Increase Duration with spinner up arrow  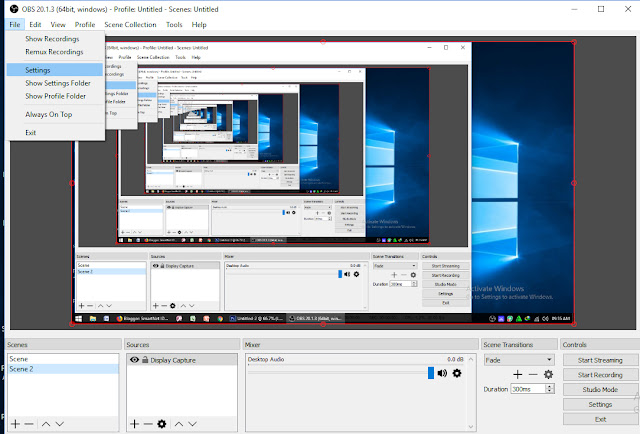point(550,386)
